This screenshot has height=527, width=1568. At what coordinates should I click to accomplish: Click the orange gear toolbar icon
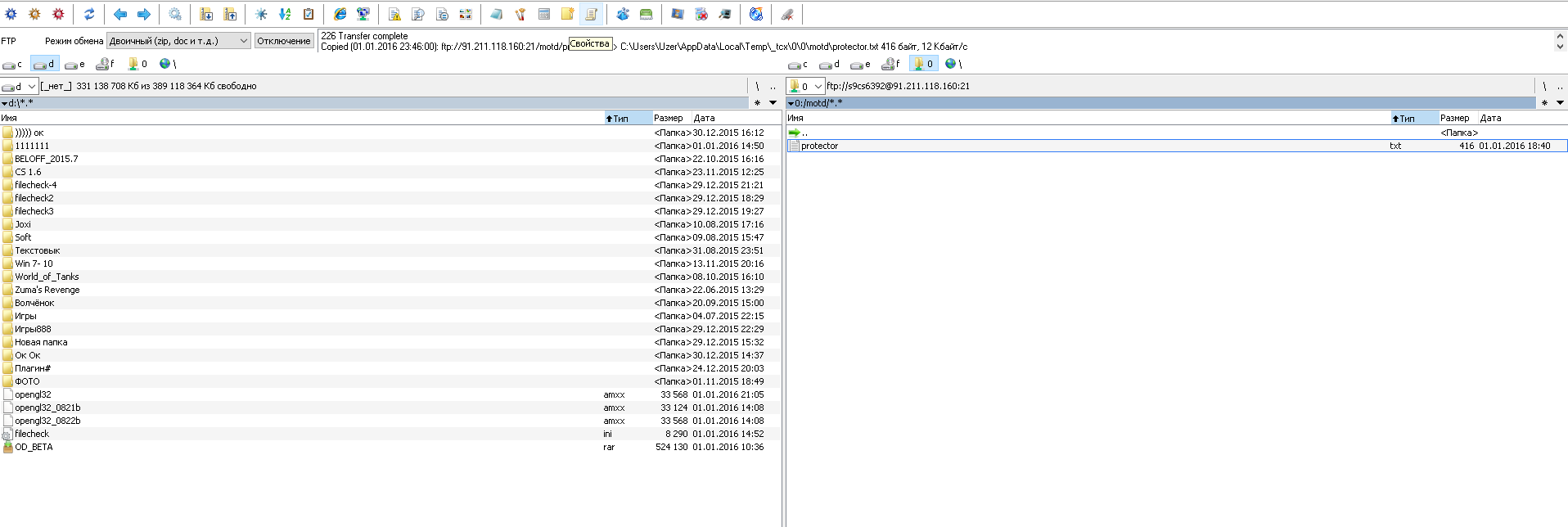coord(35,14)
